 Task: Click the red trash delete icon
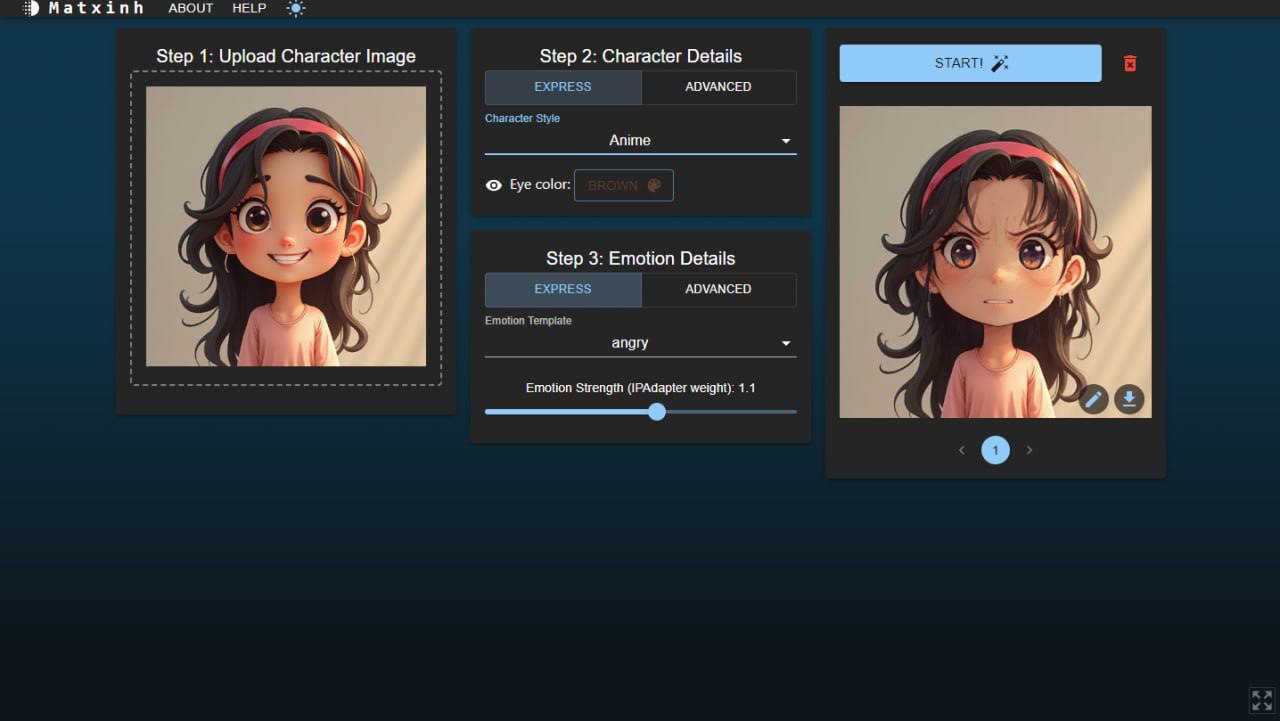point(1130,63)
